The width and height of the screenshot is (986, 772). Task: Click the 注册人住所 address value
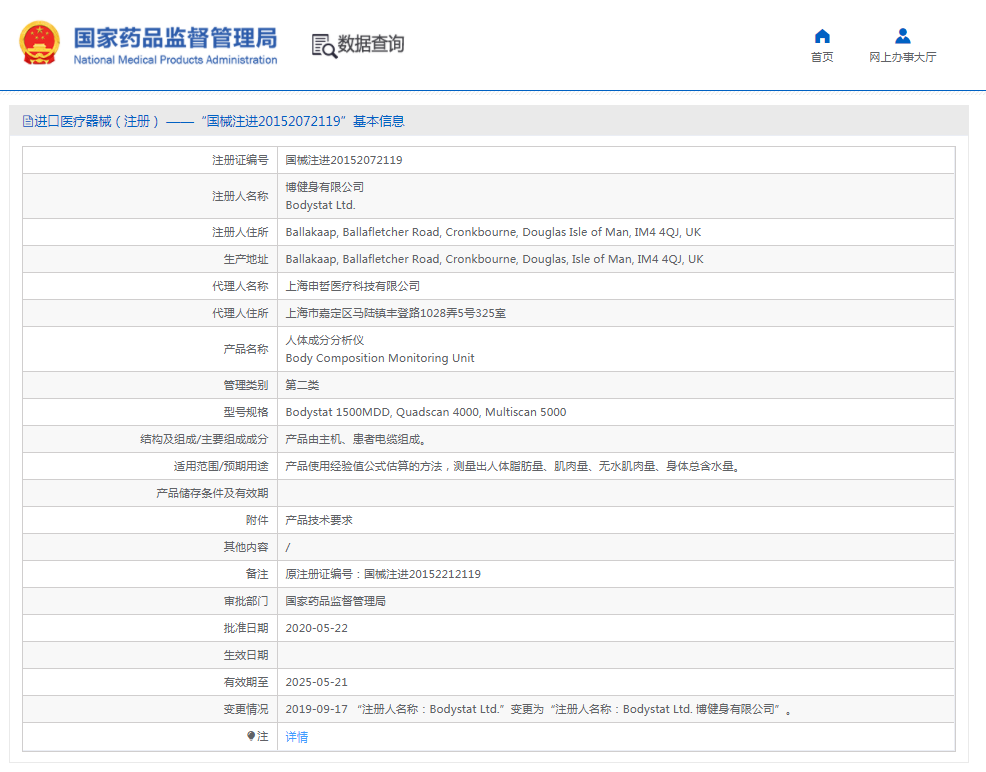point(493,232)
